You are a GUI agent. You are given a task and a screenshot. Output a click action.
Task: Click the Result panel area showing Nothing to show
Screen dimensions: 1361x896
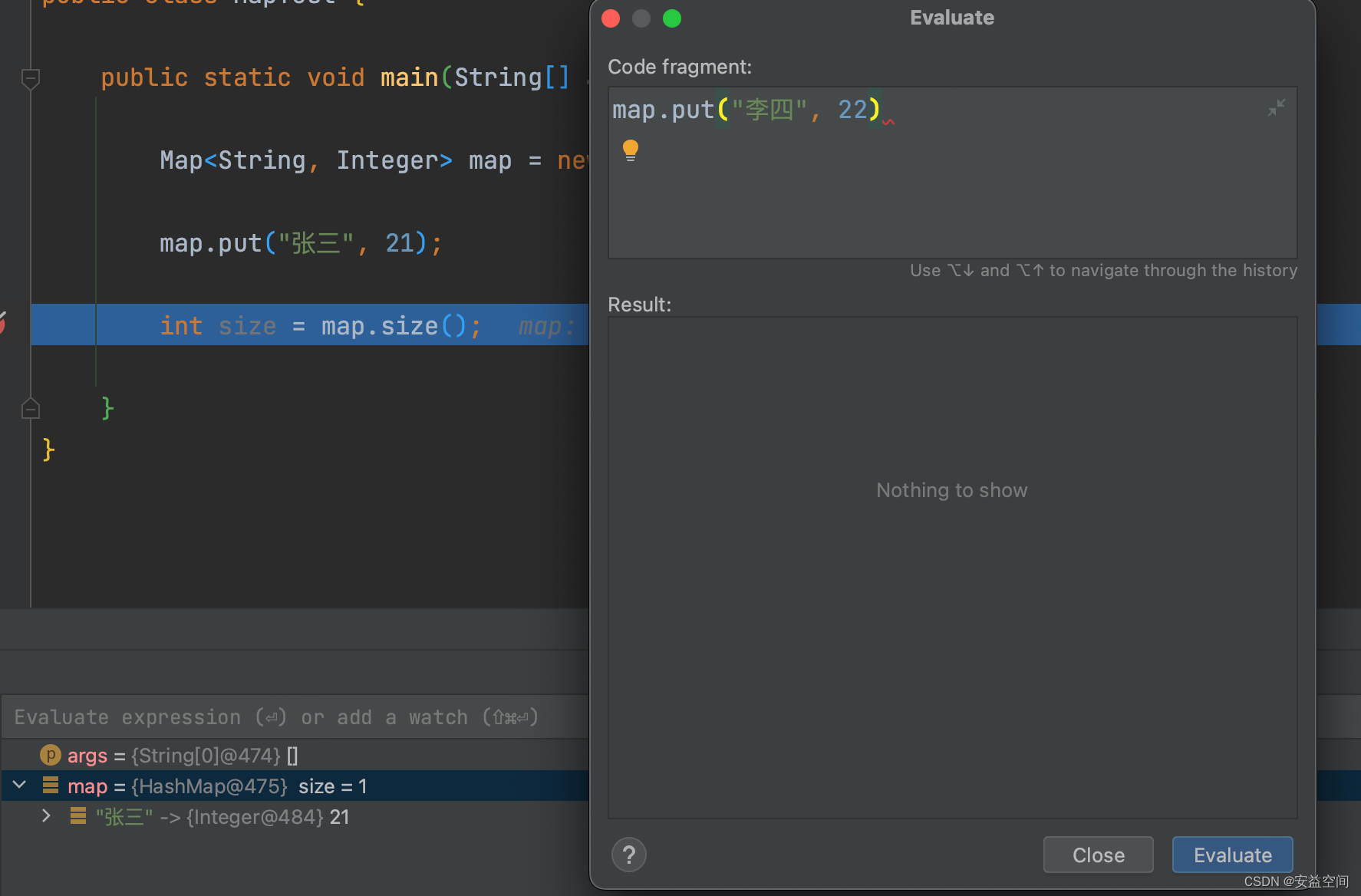click(x=952, y=568)
